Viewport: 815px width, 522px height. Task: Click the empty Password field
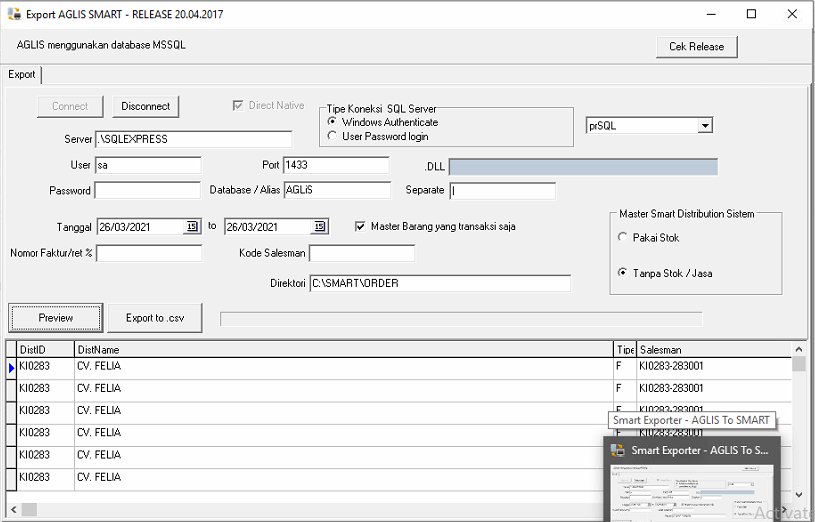pos(148,190)
